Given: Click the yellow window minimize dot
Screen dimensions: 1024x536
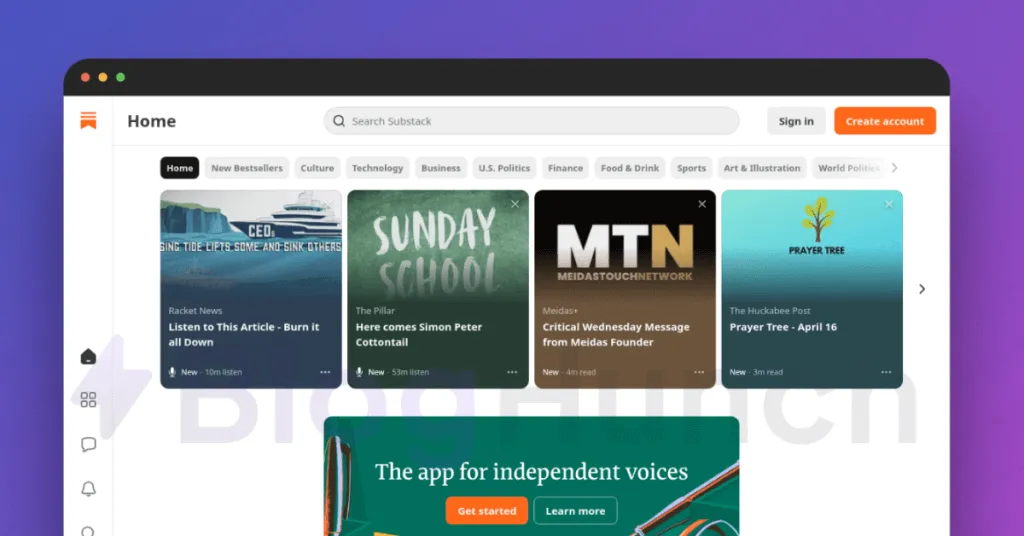Looking at the screenshot, I should click(103, 77).
